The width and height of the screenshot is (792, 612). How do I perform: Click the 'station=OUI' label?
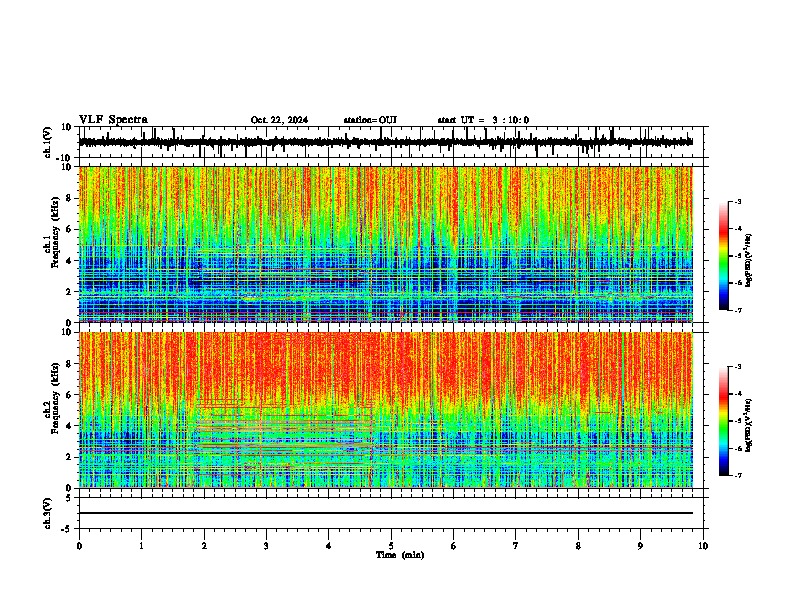pyautogui.click(x=370, y=120)
